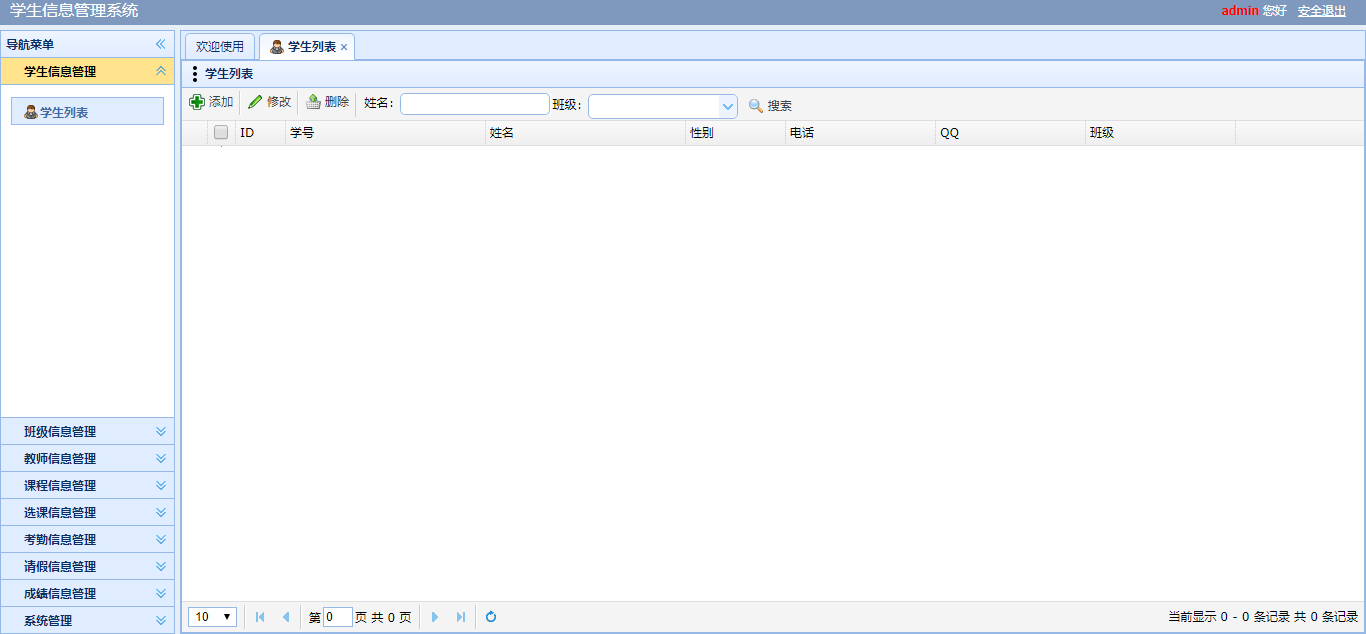Click the green plus icon for 添加
1366x634 pixels.
click(x=197, y=102)
